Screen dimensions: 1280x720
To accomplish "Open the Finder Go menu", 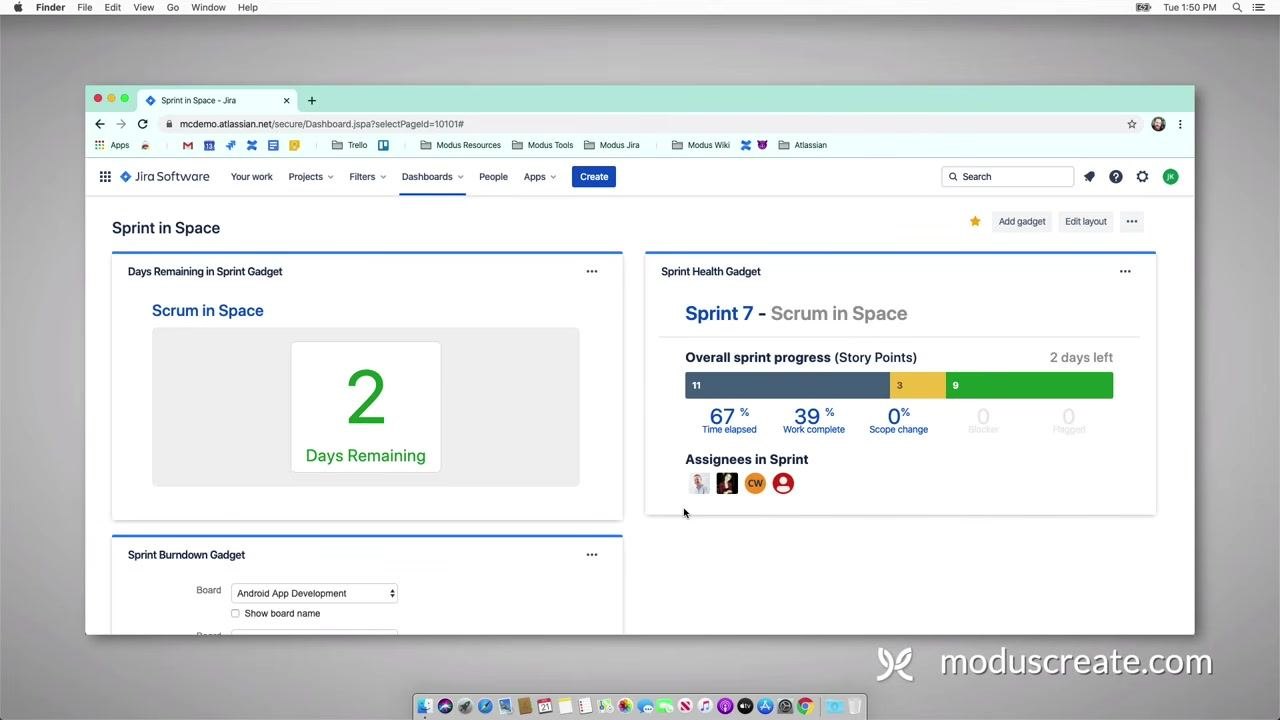I will pyautogui.click(x=173, y=7).
